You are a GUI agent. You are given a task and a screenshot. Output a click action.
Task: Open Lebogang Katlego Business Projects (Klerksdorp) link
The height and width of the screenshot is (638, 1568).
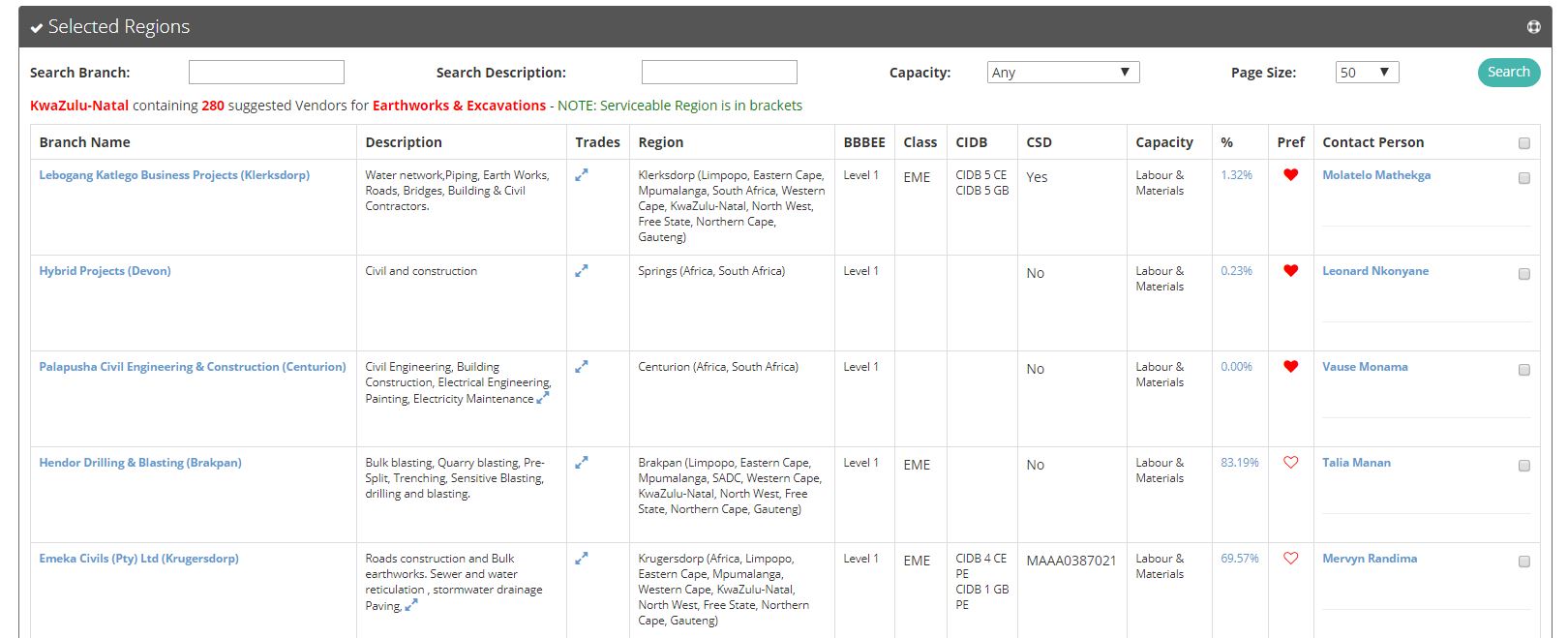coord(174,175)
